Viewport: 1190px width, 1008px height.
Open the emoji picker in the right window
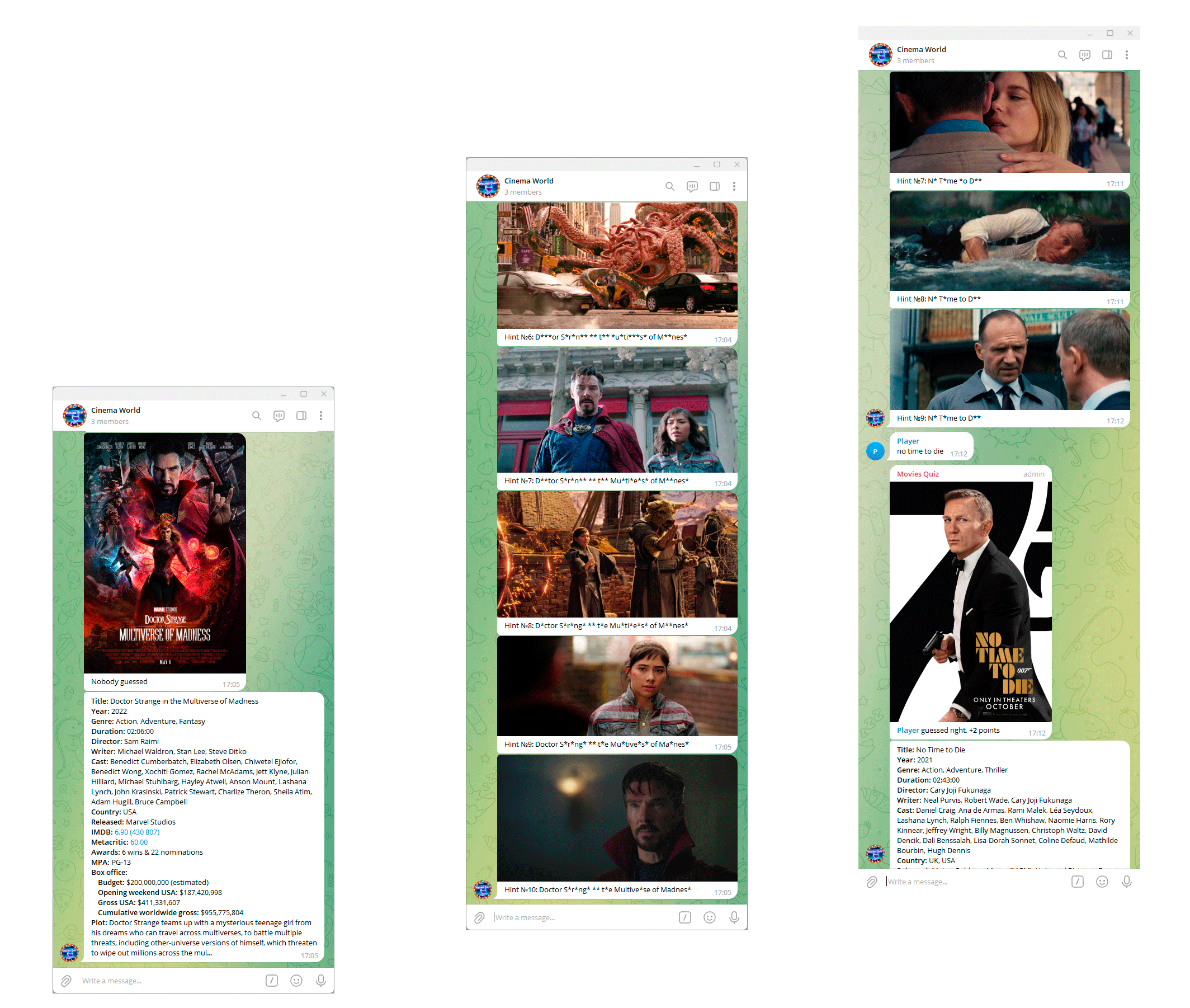point(1102,883)
